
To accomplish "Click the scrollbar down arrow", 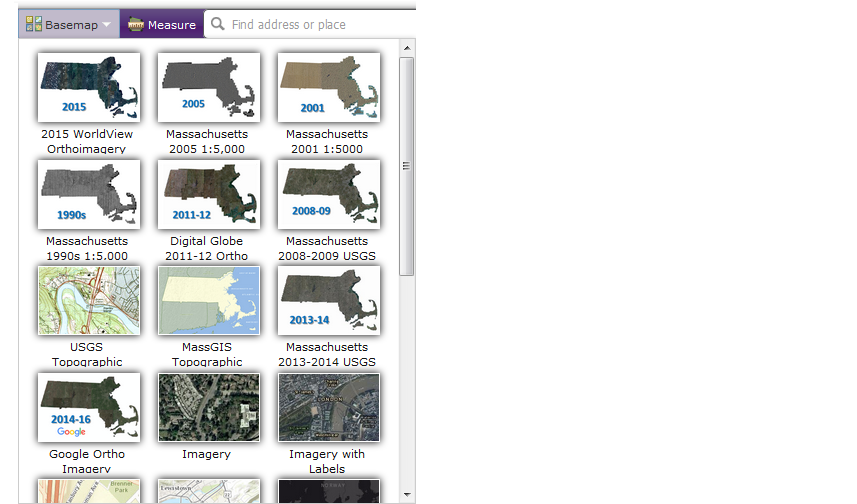I will (407, 495).
